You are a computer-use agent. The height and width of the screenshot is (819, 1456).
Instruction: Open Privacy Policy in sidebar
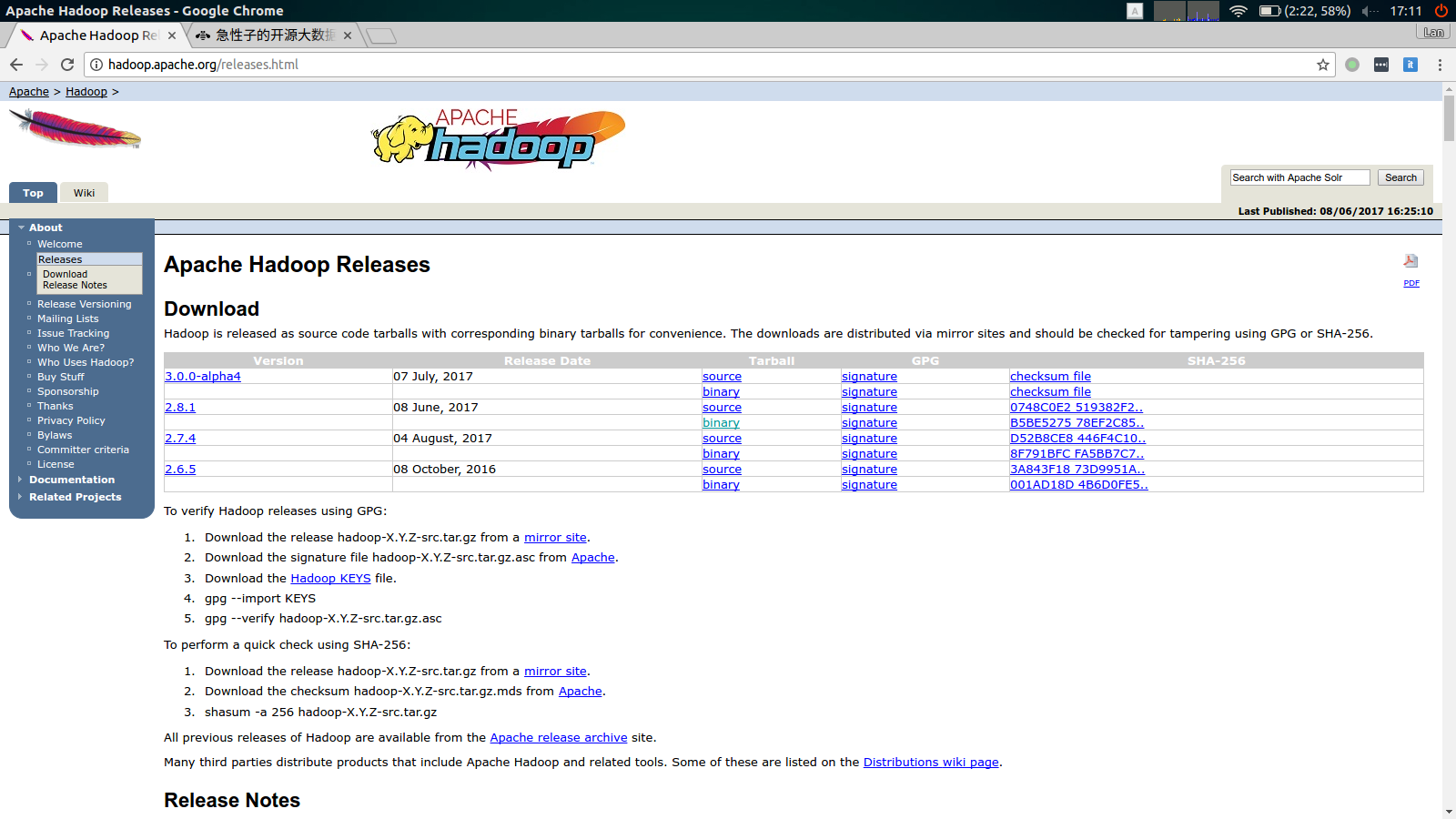(x=71, y=420)
